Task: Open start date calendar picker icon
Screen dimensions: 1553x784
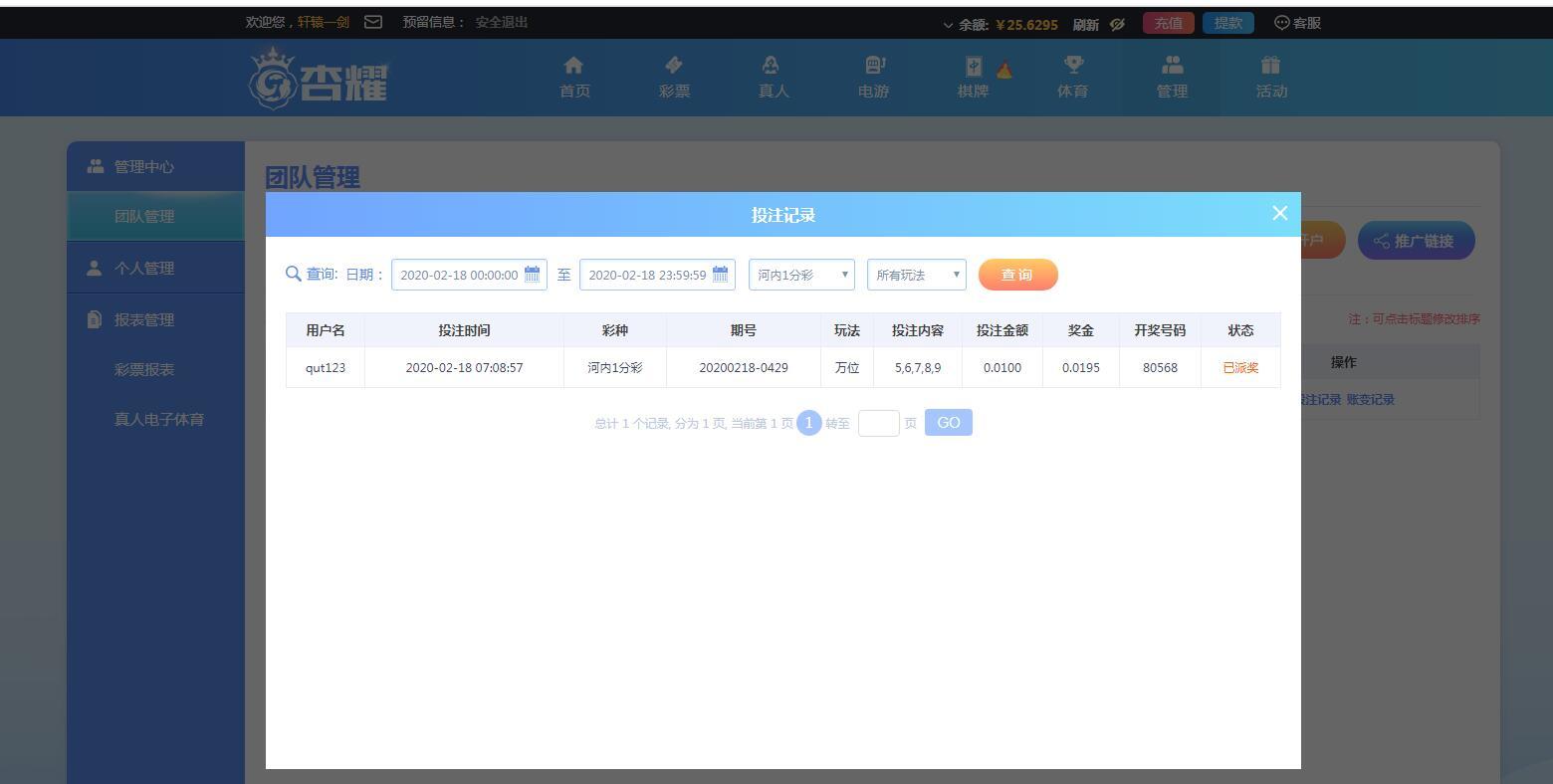Action: (532, 275)
